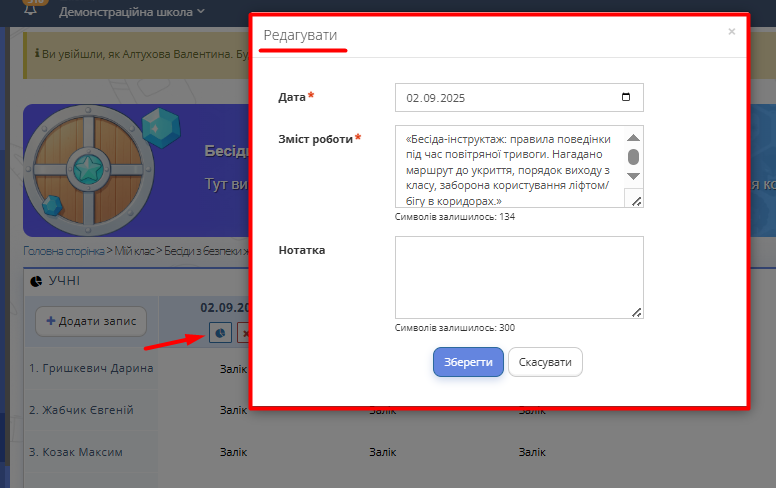Click into the Дата input field
This screenshot has width=776, height=488.
point(500,98)
